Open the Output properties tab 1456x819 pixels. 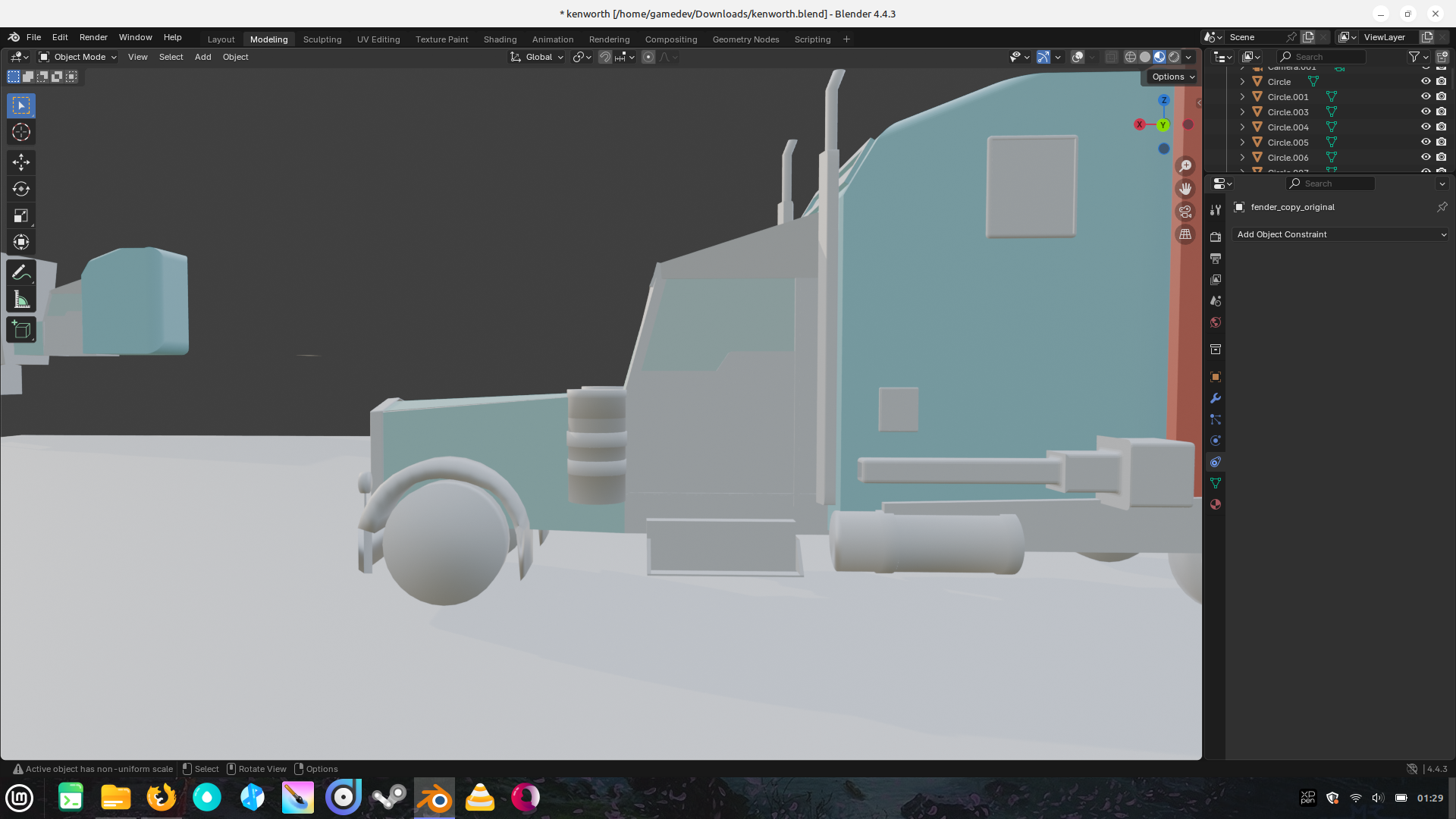coord(1216,259)
